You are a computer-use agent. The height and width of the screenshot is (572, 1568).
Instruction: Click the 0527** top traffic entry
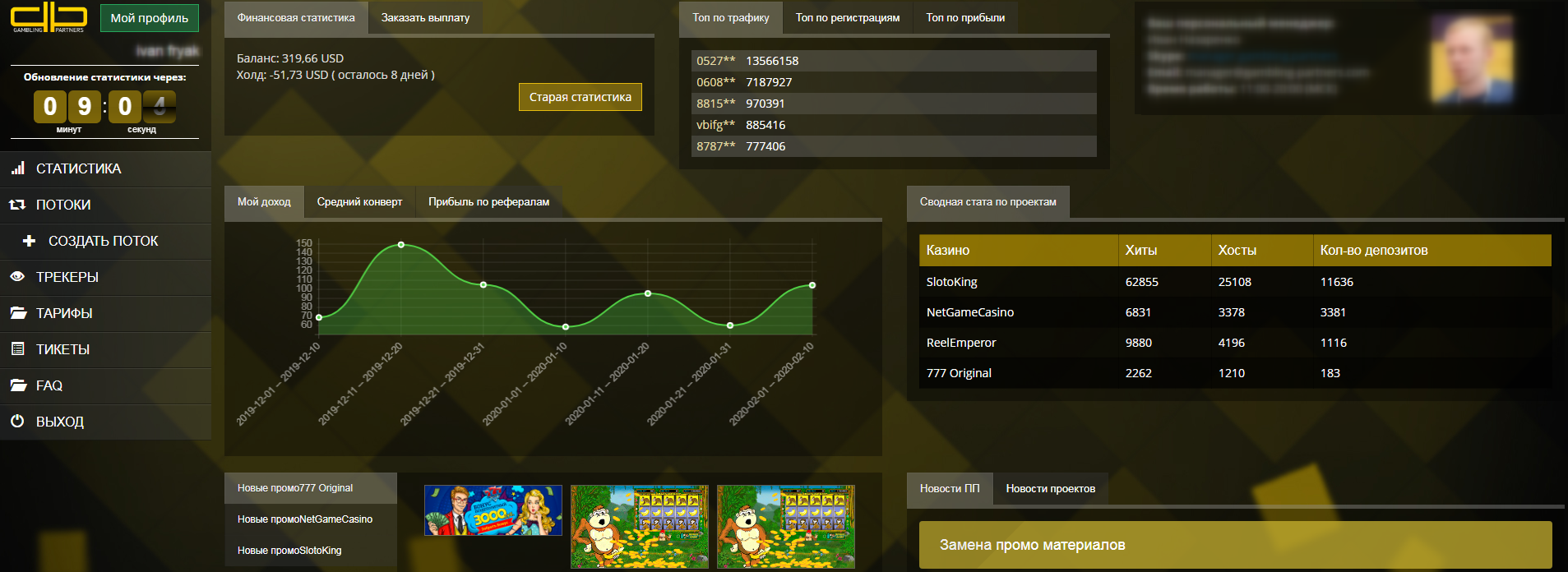pyautogui.click(x=894, y=61)
